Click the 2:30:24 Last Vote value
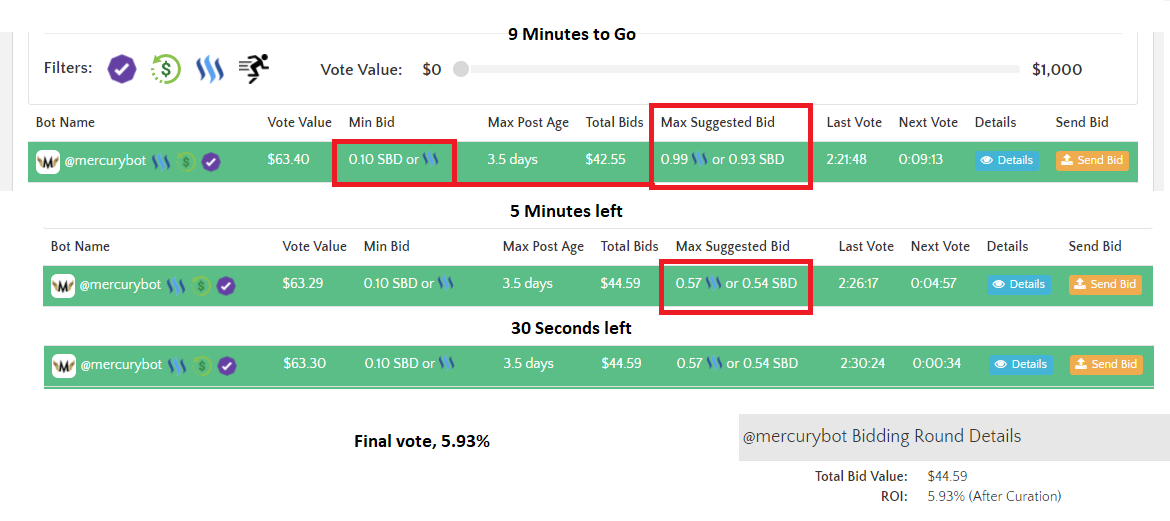Screen dimensions: 1170x521 coord(865,364)
